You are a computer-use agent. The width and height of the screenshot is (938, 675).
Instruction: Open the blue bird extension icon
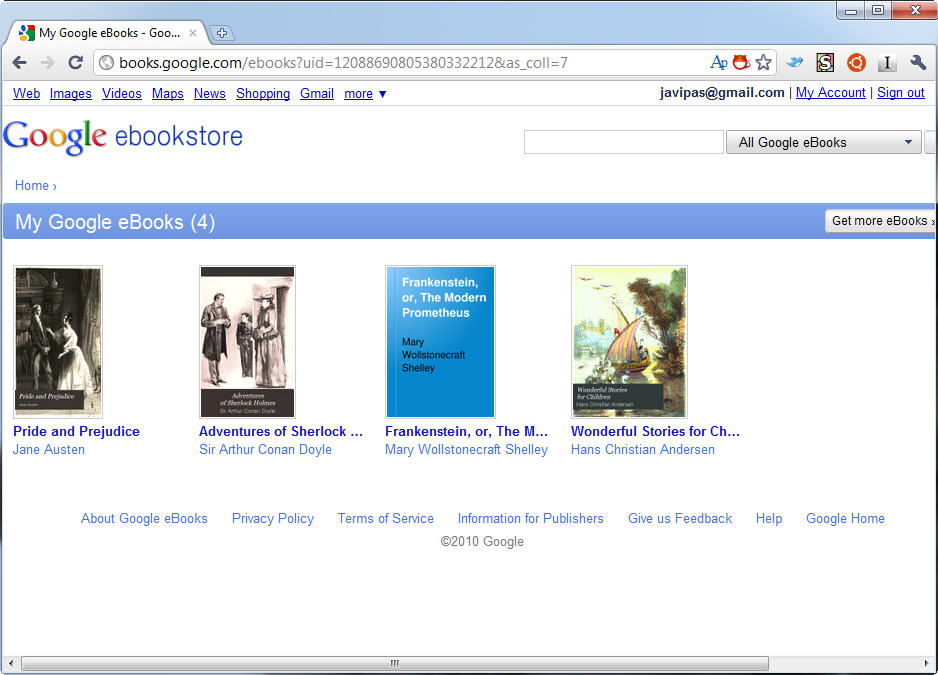795,62
